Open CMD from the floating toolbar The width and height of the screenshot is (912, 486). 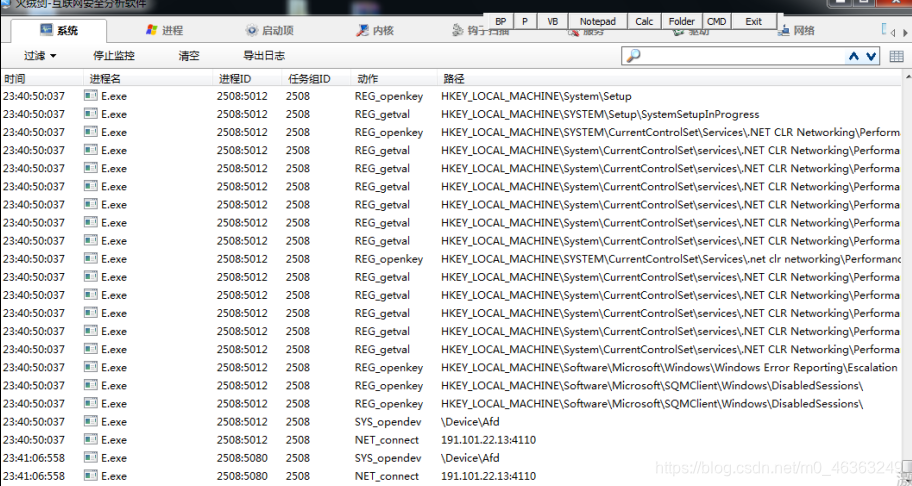pos(717,22)
